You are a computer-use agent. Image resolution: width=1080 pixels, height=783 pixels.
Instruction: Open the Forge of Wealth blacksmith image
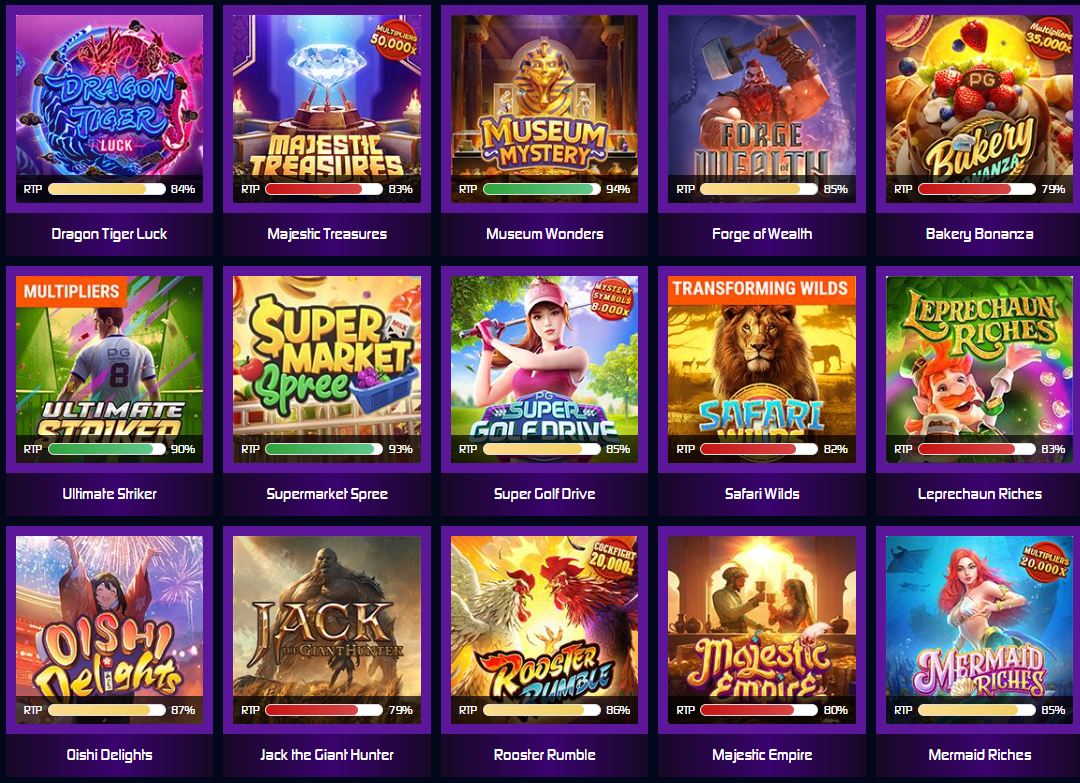762,109
